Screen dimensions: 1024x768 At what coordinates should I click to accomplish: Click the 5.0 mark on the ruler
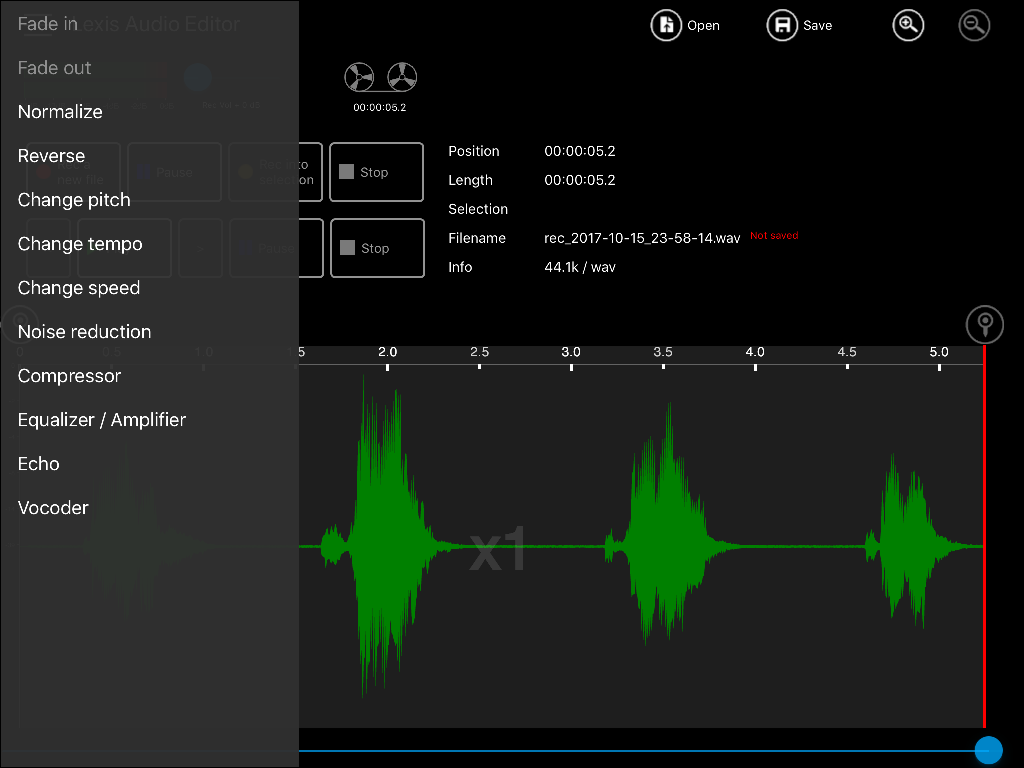pos(939,352)
